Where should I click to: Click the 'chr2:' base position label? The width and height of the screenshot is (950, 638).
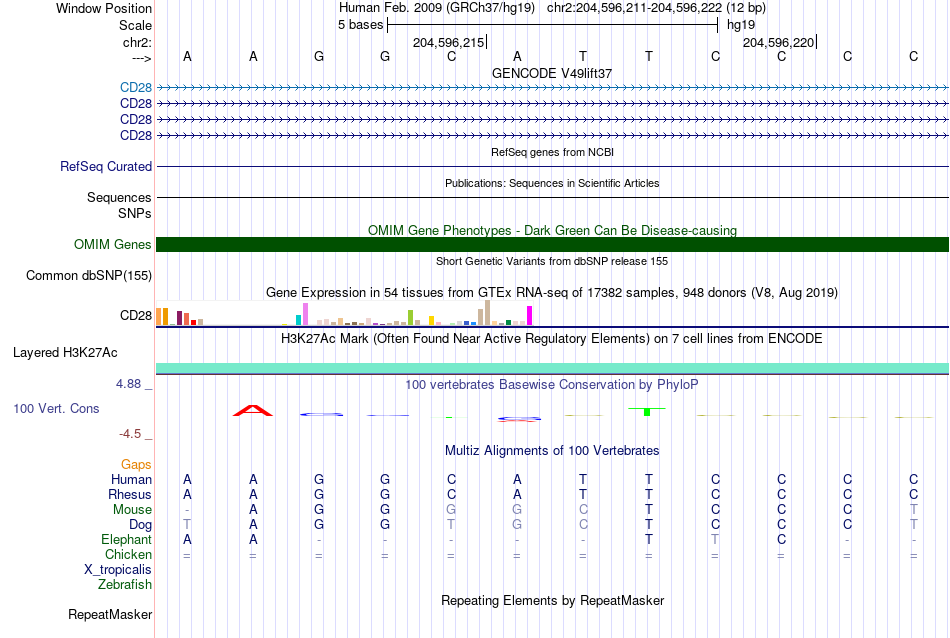137,42
